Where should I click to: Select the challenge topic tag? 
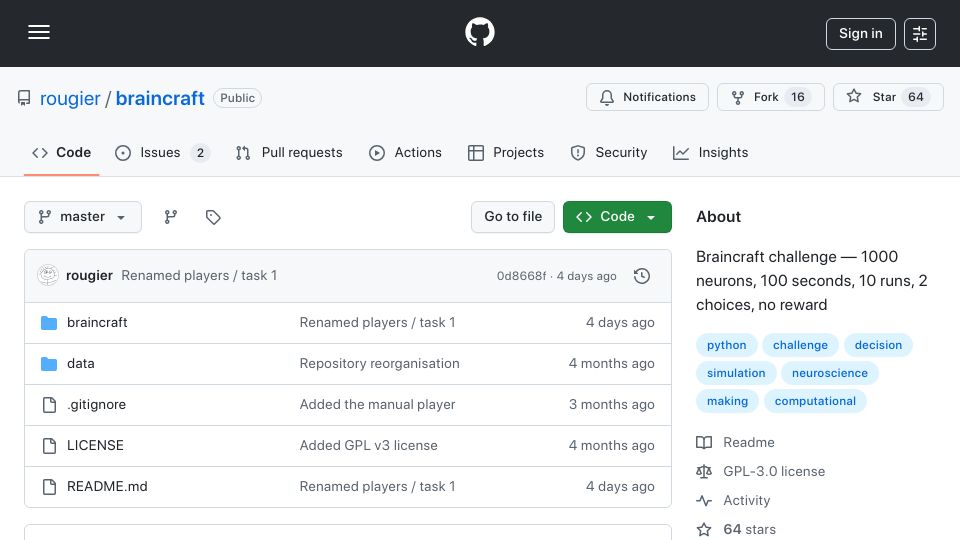pos(800,345)
